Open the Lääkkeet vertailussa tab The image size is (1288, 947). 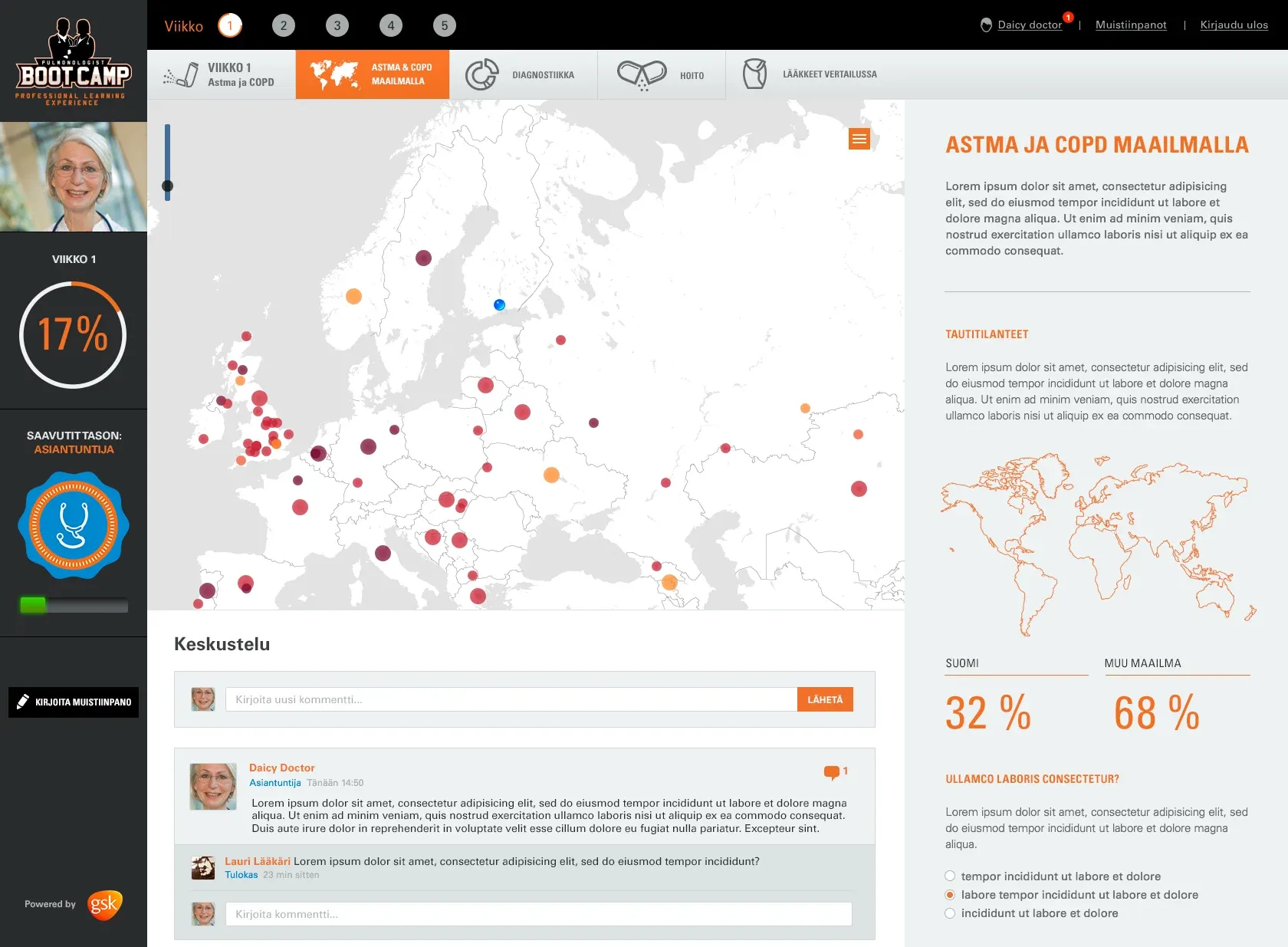coord(809,74)
